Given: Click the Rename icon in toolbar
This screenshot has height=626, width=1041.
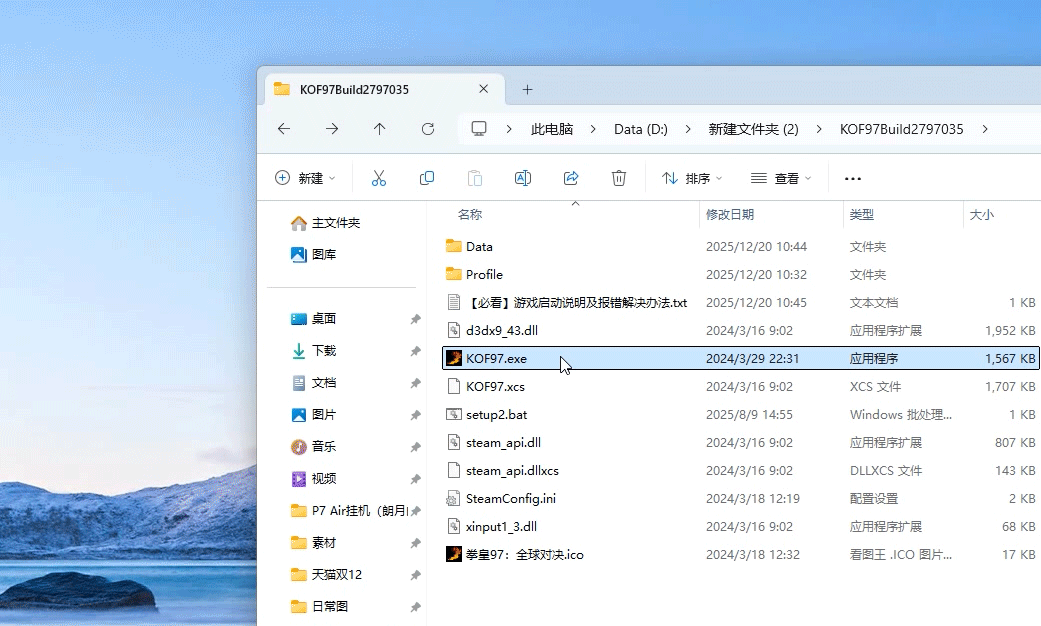Looking at the screenshot, I should 522,178.
